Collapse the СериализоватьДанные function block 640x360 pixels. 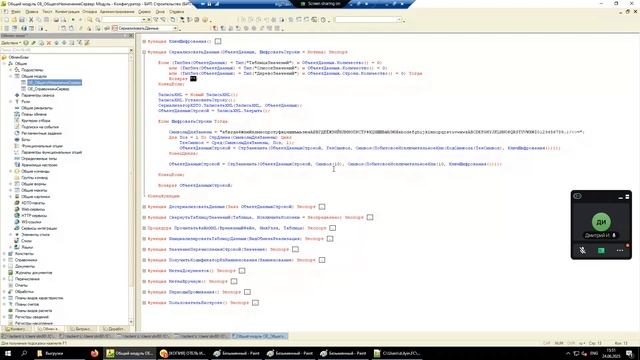pos(144,52)
